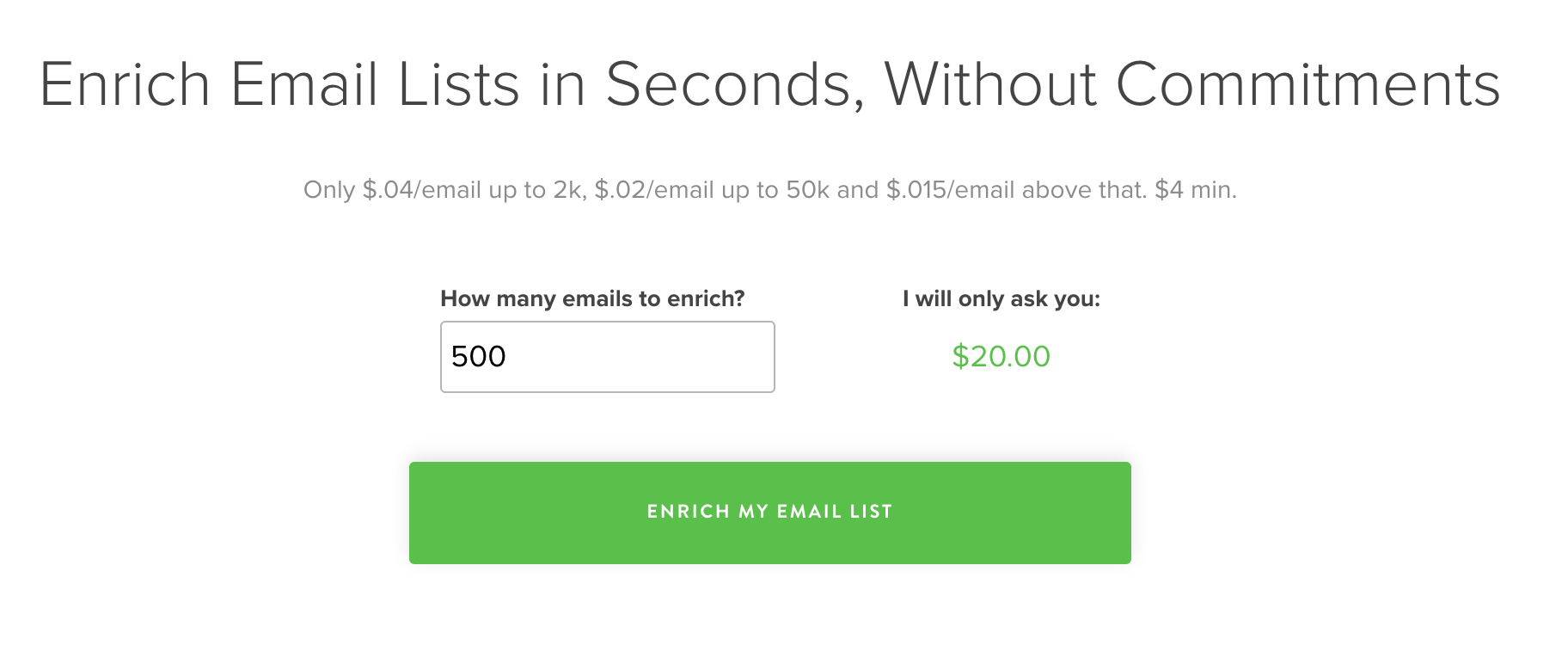Click the word 'Without' in the heading

[x=989, y=84]
